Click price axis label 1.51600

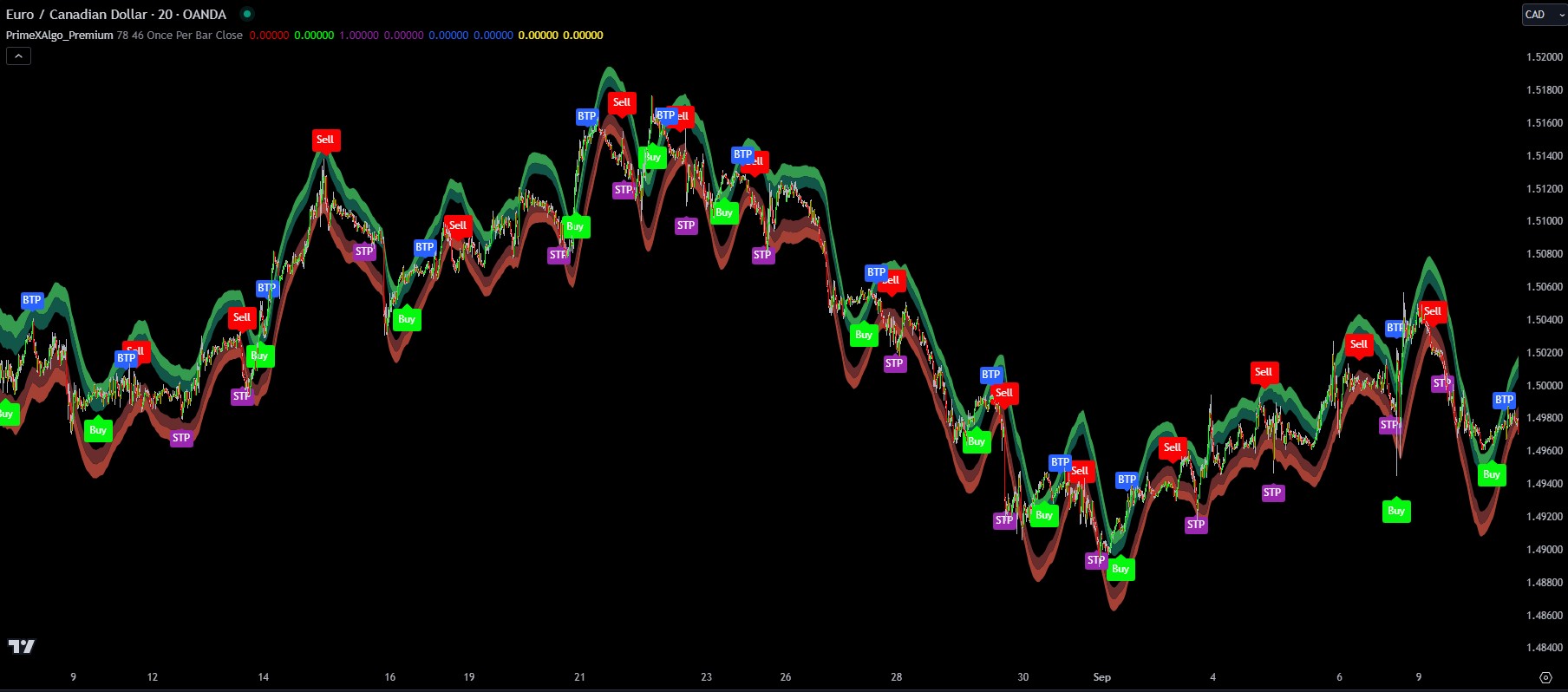tap(1545, 123)
